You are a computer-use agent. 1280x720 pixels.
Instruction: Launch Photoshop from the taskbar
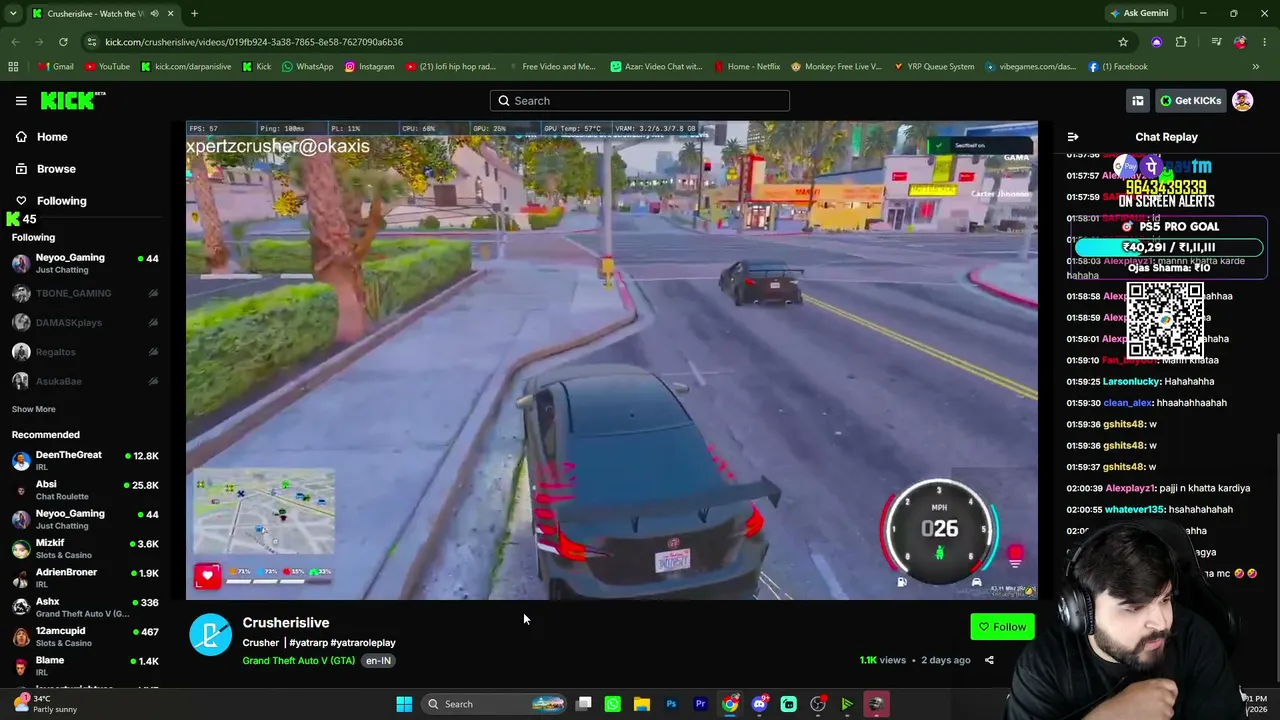[671, 704]
